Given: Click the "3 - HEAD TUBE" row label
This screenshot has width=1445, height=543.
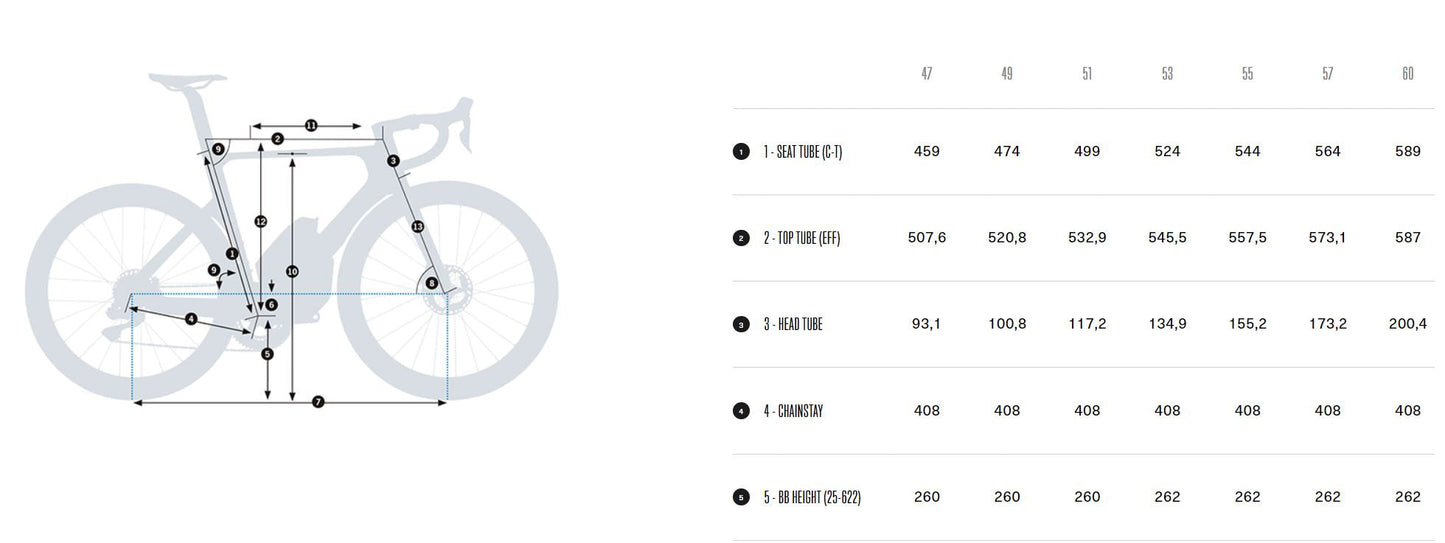Looking at the screenshot, I should [x=792, y=325].
